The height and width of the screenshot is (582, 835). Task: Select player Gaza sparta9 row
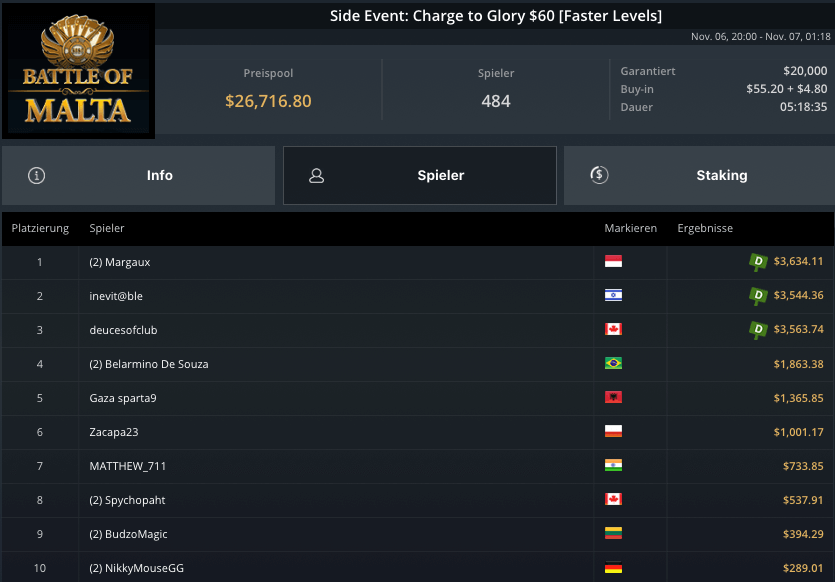(123, 398)
